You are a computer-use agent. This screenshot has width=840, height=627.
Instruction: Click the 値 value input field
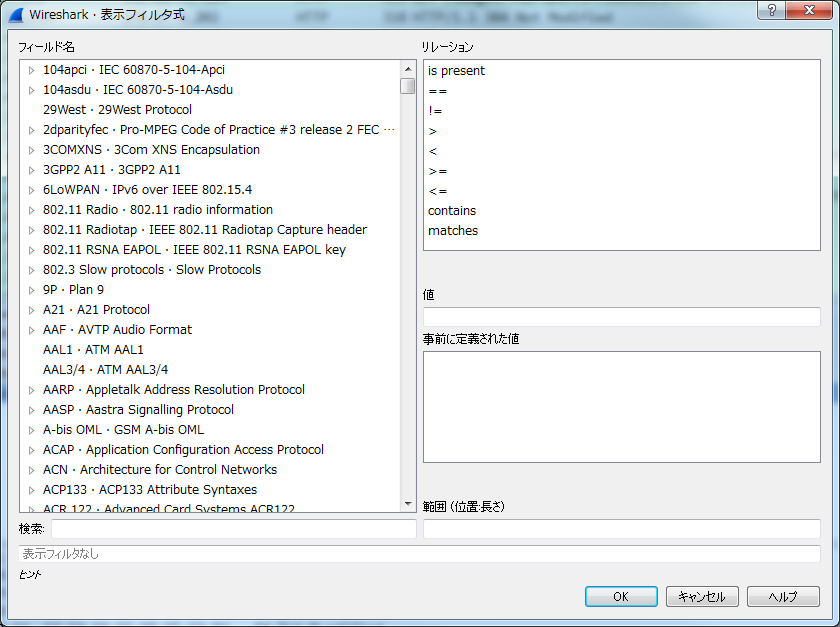pyautogui.click(x=621, y=317)
